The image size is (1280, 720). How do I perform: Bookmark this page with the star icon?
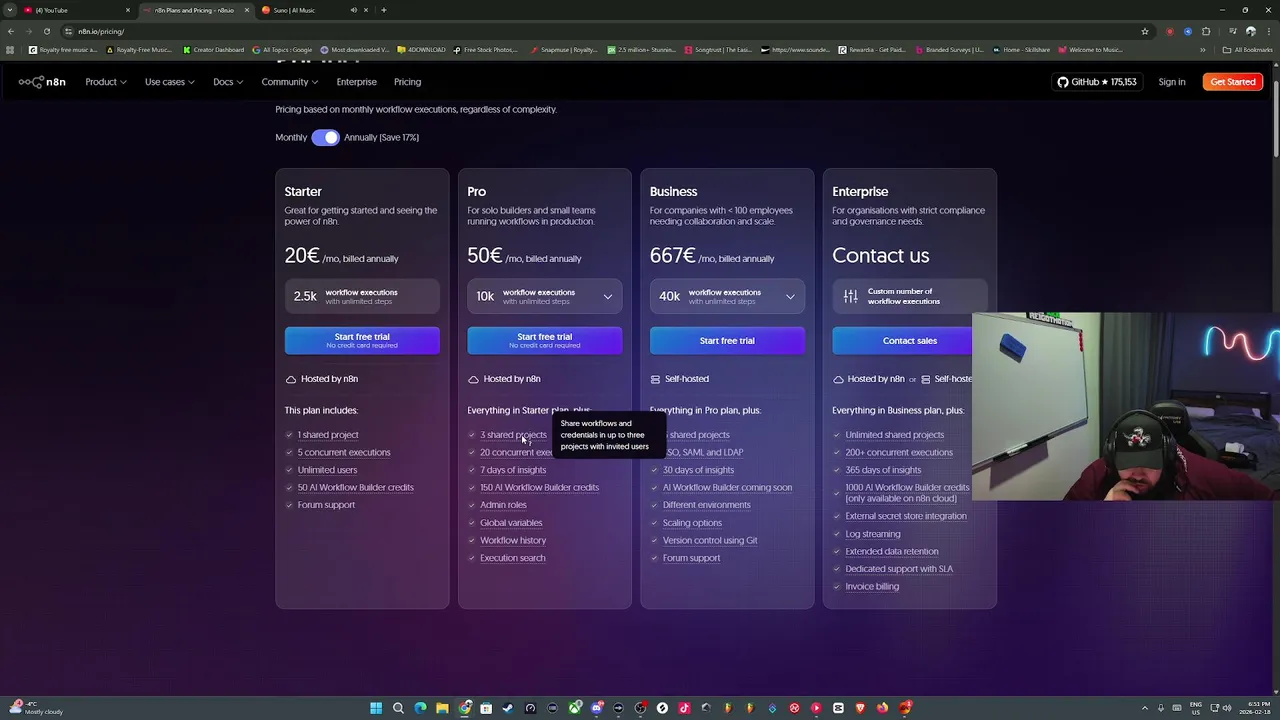click(1145, 31)
